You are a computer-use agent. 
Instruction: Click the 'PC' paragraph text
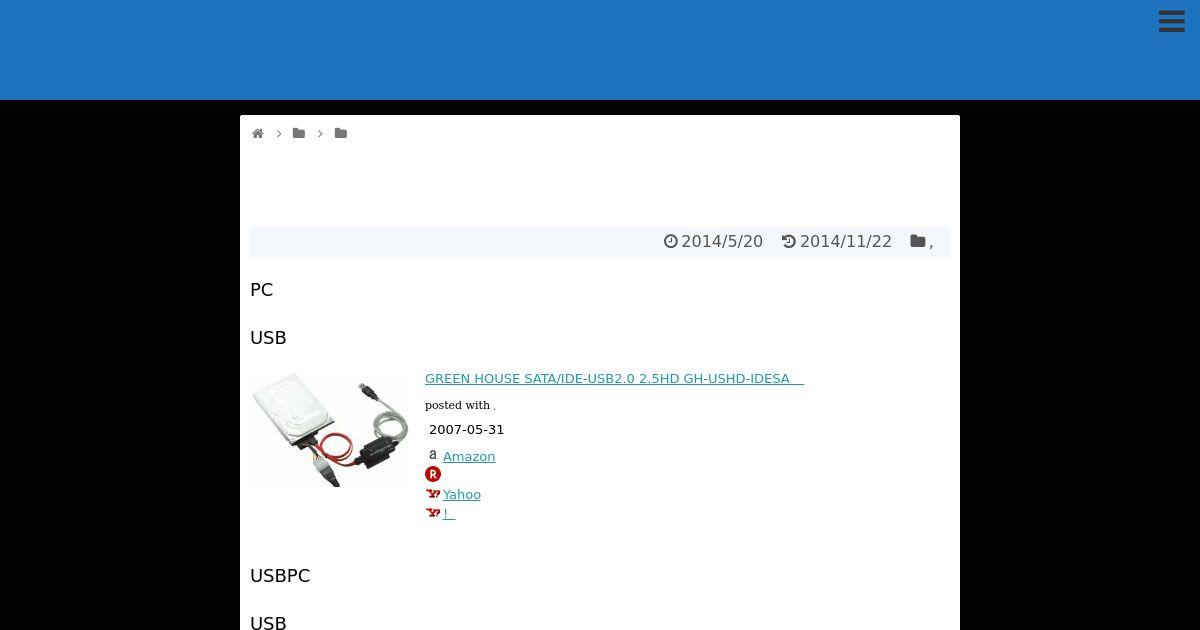coord(262,289)
